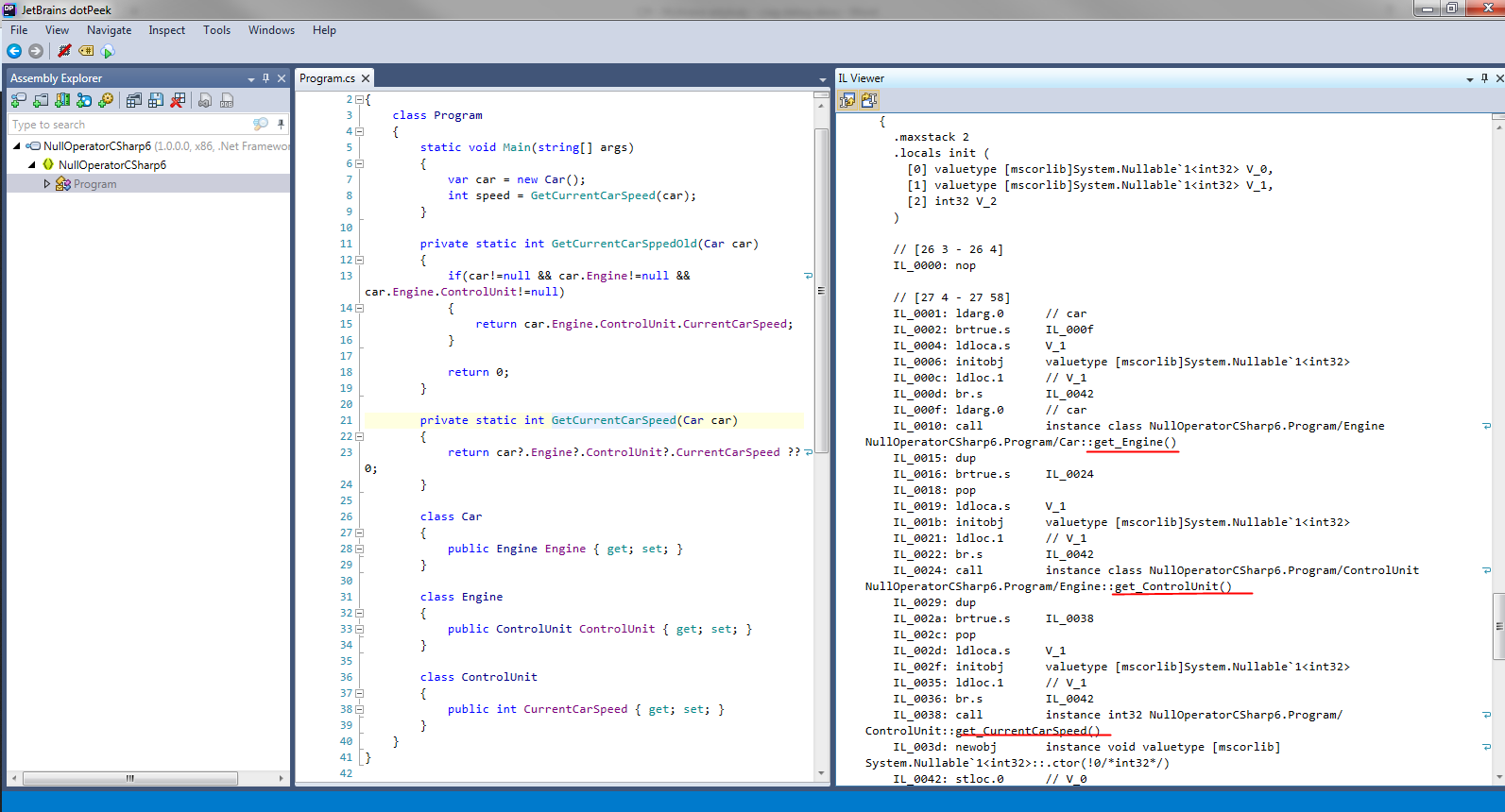This screenshot has height=812, width=1505.
Task: Click GetCurrentCarSppedOld method name
Action: [624, 244]
